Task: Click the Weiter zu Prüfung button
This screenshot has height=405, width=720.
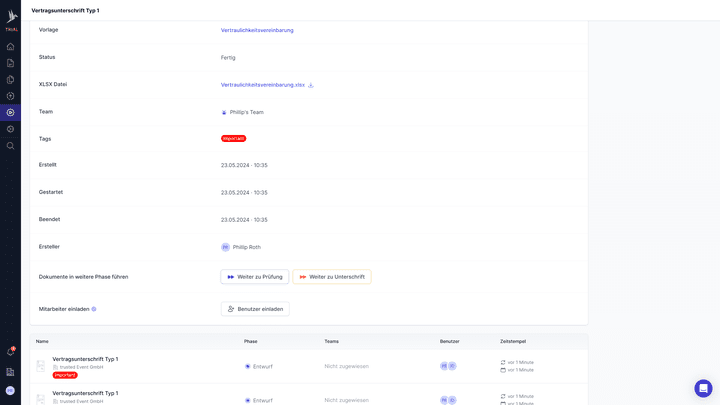Action: [x=255, y=277]
